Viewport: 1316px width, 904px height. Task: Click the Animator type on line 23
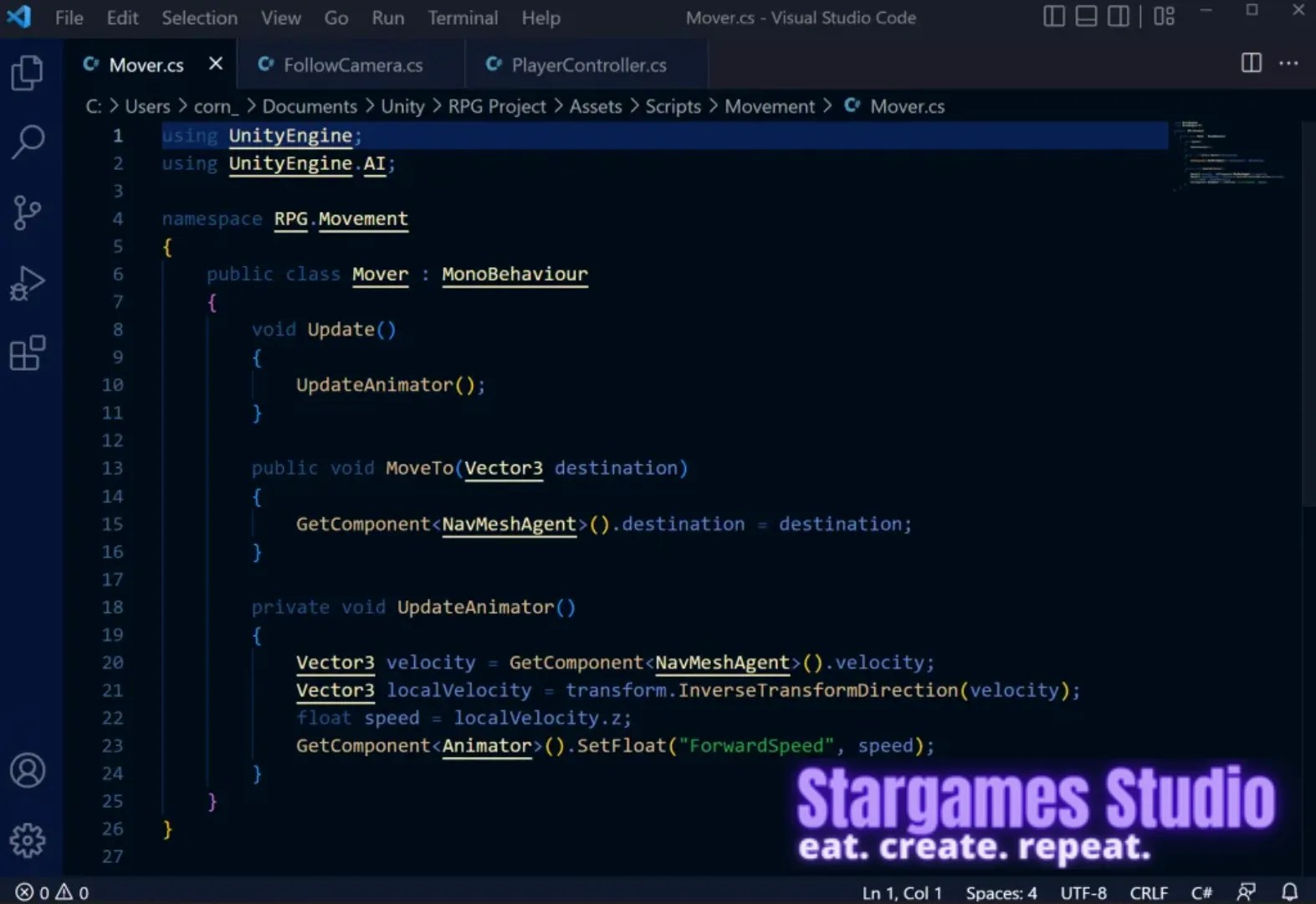(487, 746)
